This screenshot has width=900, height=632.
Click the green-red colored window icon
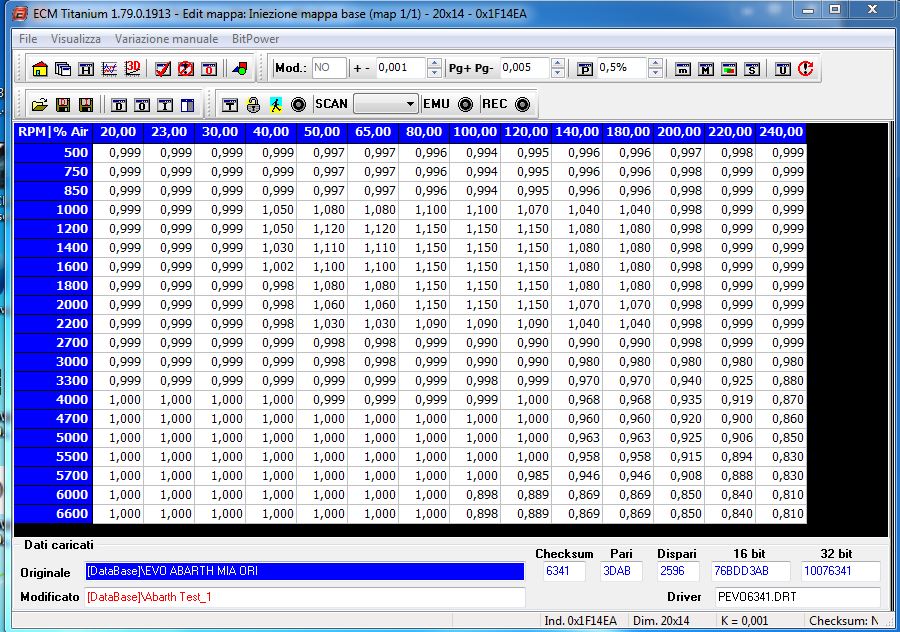[729, 69]
